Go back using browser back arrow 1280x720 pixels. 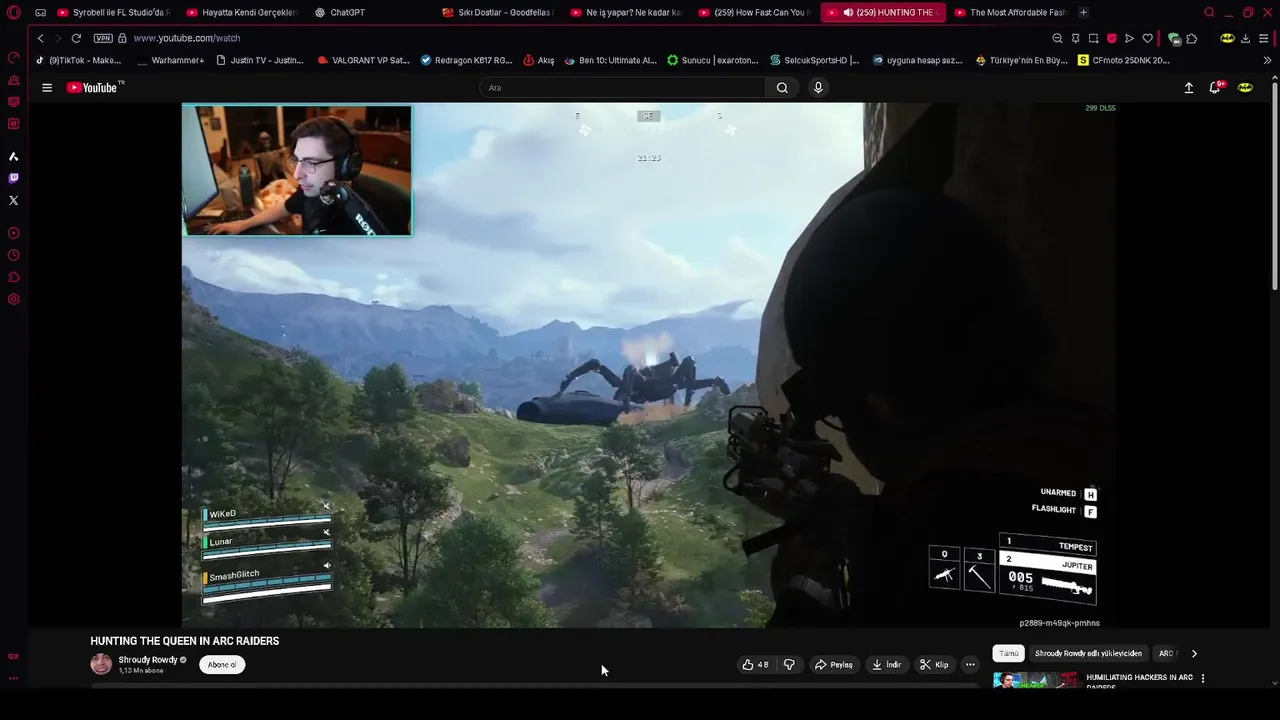pyautogui.click(x=40, y=38)
